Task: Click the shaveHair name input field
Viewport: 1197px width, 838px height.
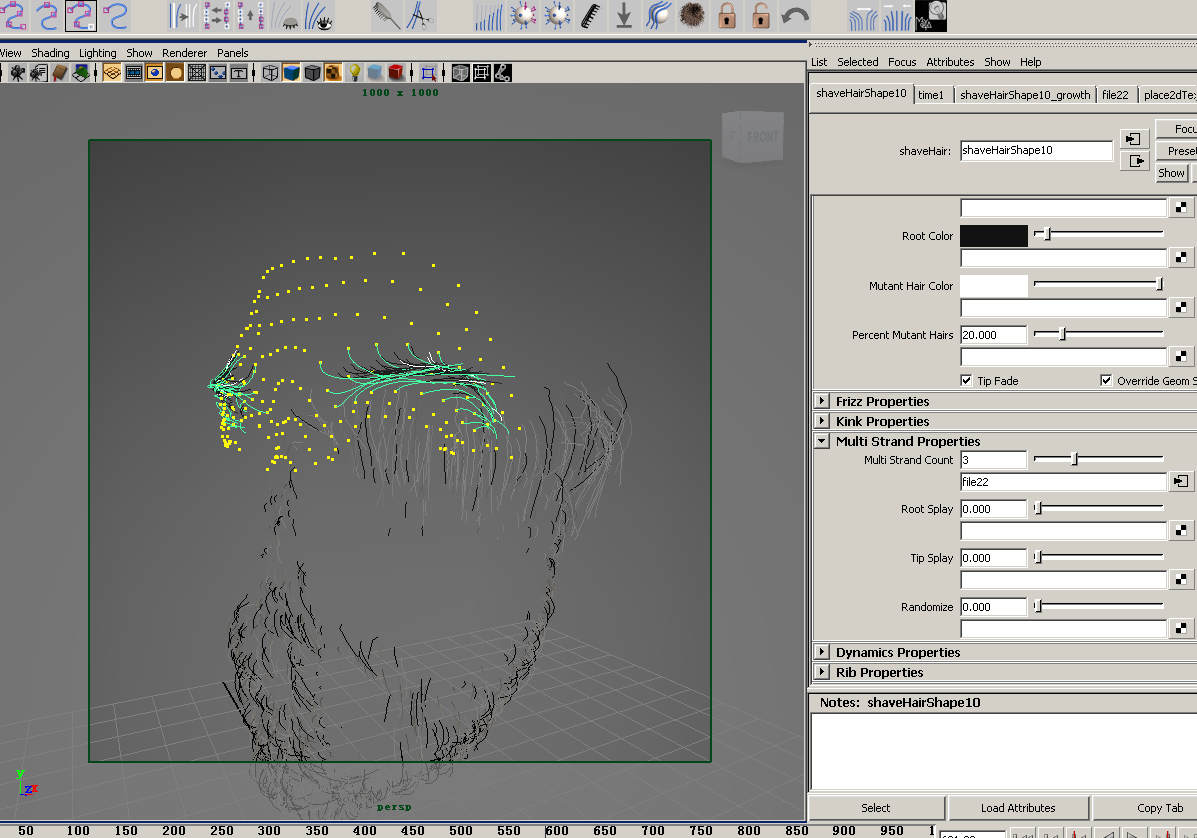Action: [x=1036, y=150]
